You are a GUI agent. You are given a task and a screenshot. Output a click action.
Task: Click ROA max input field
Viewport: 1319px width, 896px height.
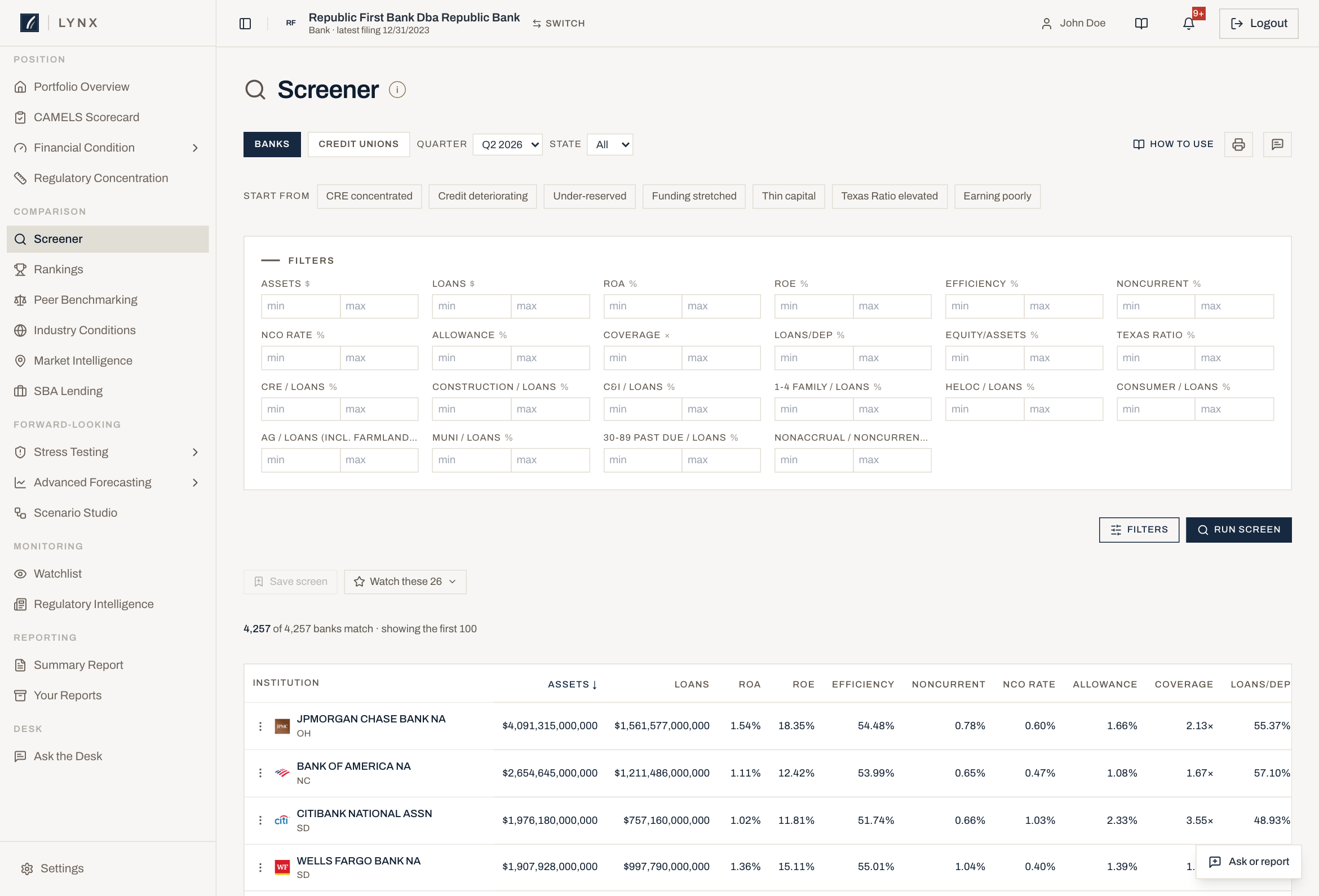pyautogui.click(x=721, y=306)
